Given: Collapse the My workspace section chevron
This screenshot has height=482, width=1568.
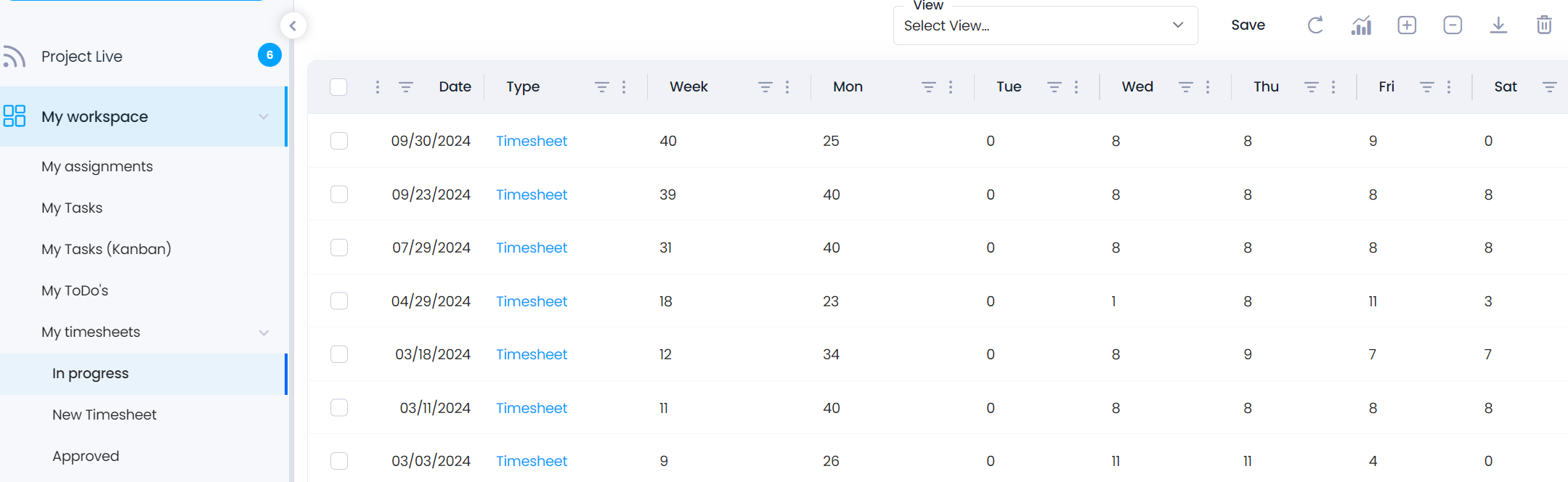Looking at the screenshot, I should 264,117.
